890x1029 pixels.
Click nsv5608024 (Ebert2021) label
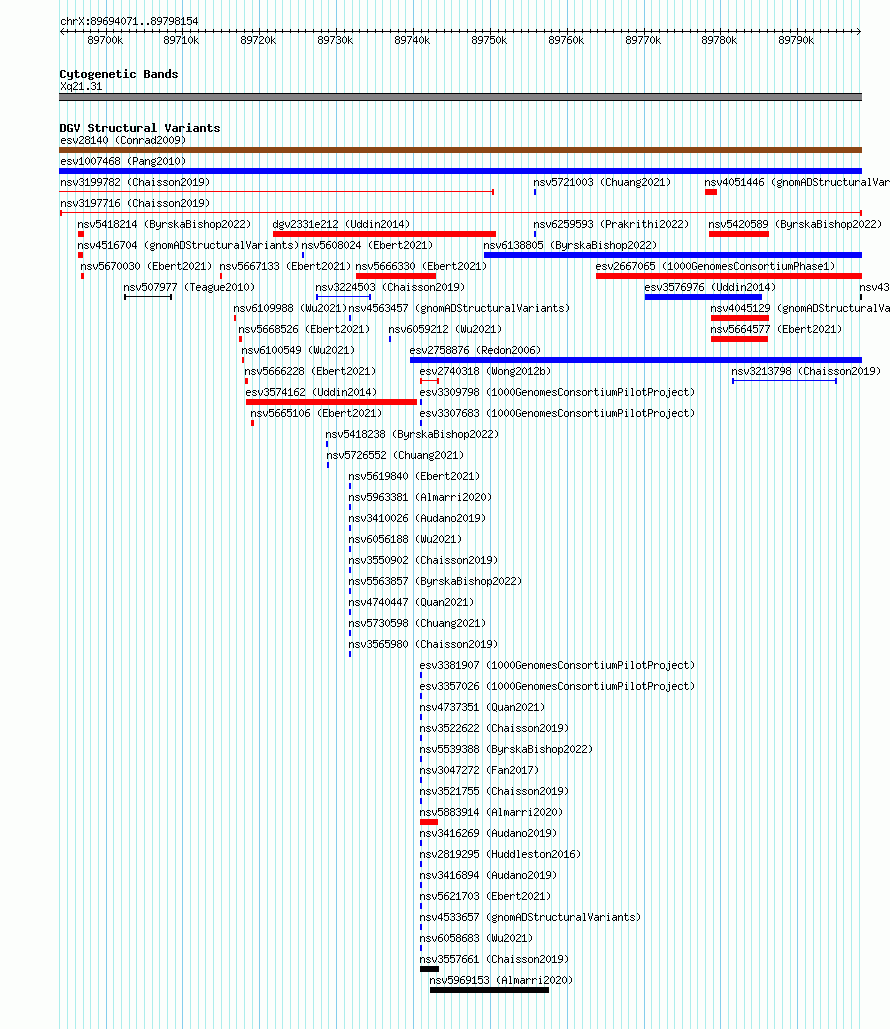coord(367,245)
